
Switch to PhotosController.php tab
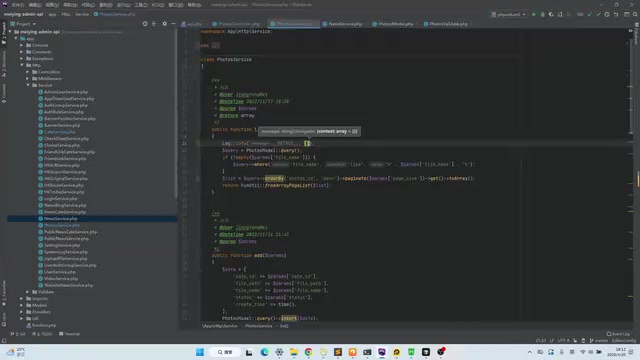(236, 24)
